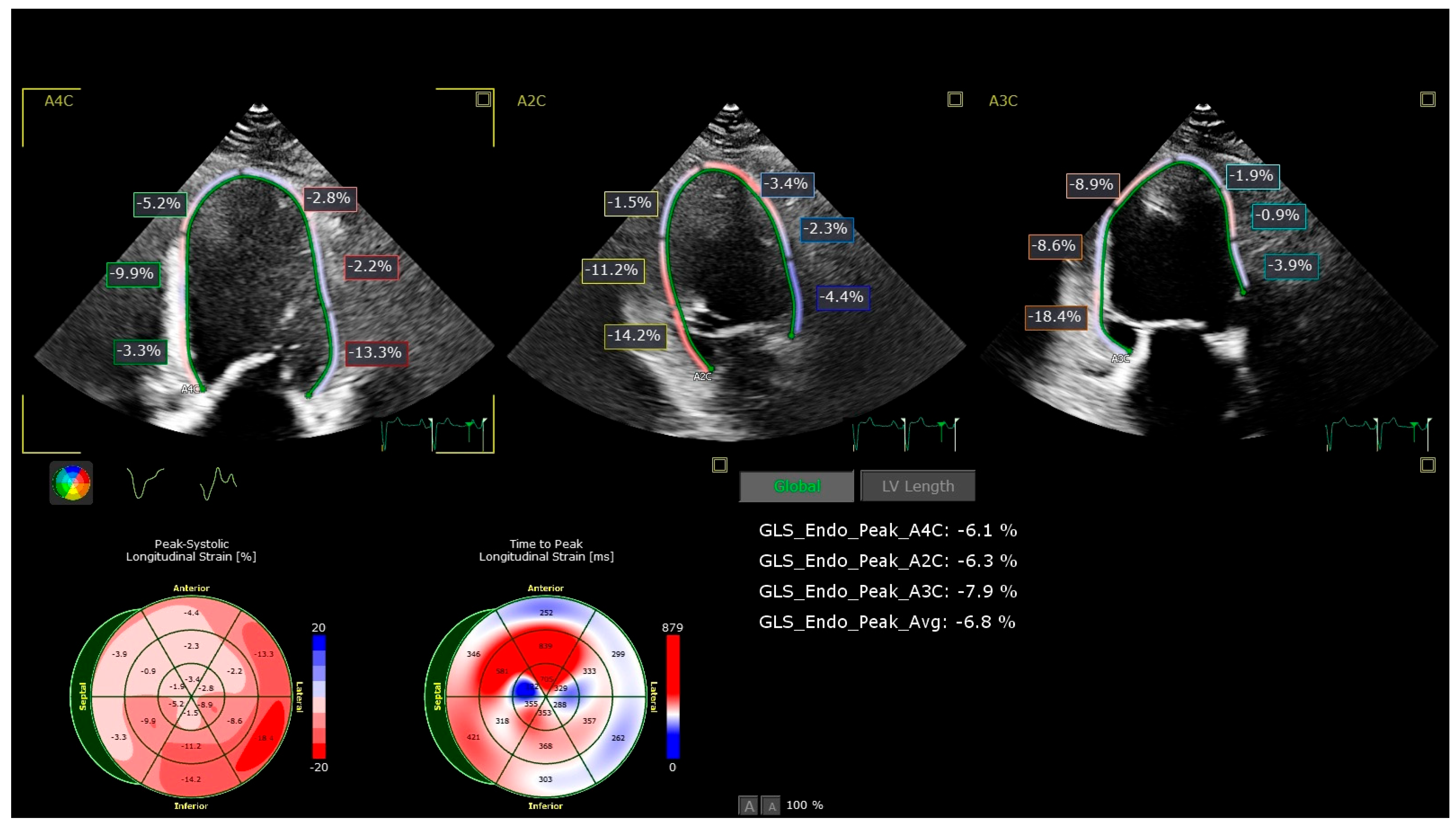The width and height of the screenshot is (1456, 826).
Task: Select the -18.4% segment label in A3C
Action: [1056, 317]
